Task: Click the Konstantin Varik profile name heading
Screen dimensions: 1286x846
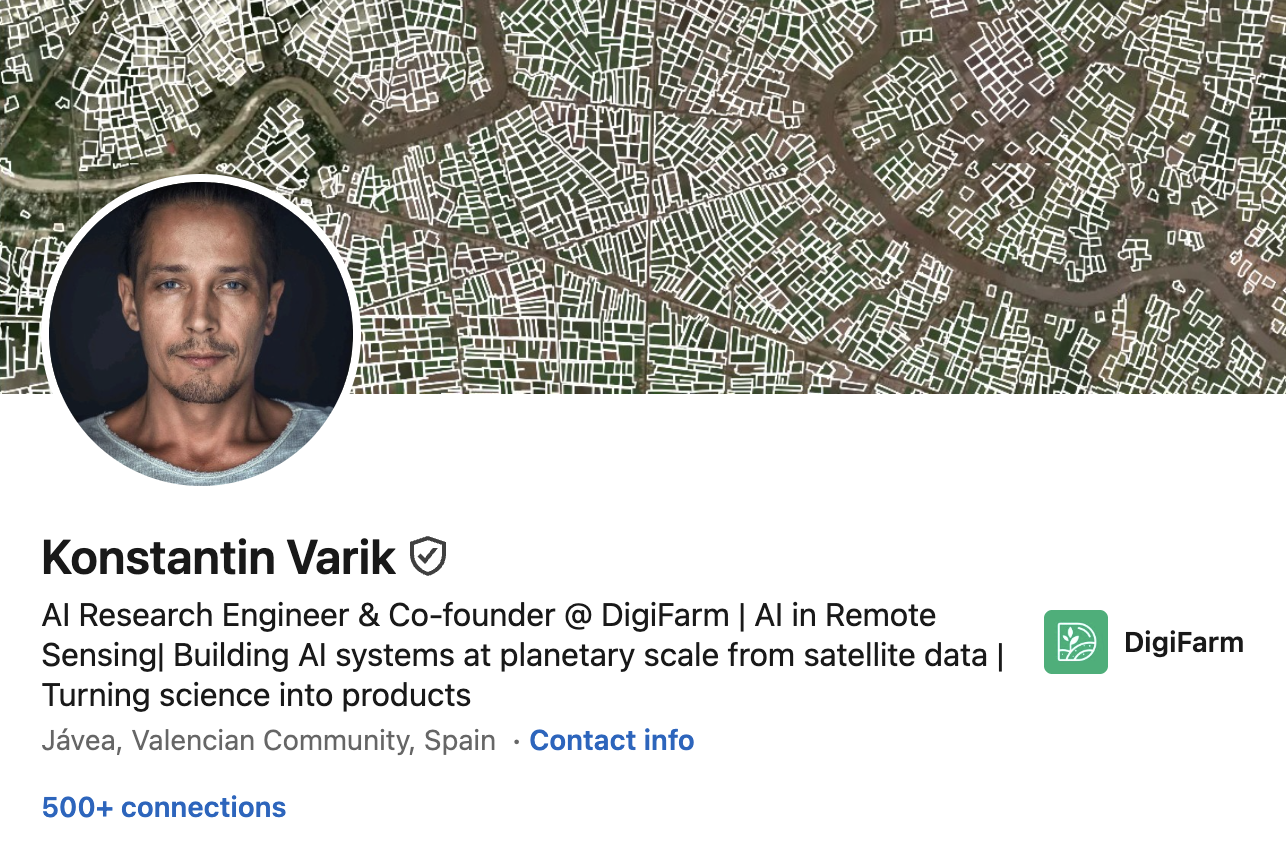Action: point(219,558)
